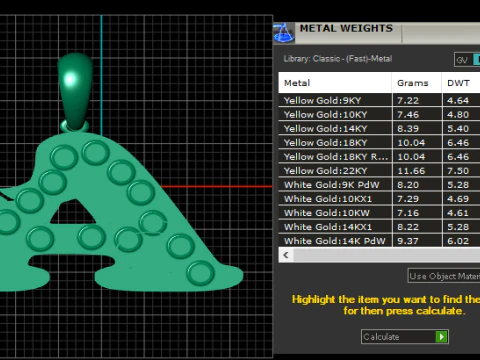Select the White Gold:14K PdW row
This screenshot has height=360, width=480.
[379, 241]
